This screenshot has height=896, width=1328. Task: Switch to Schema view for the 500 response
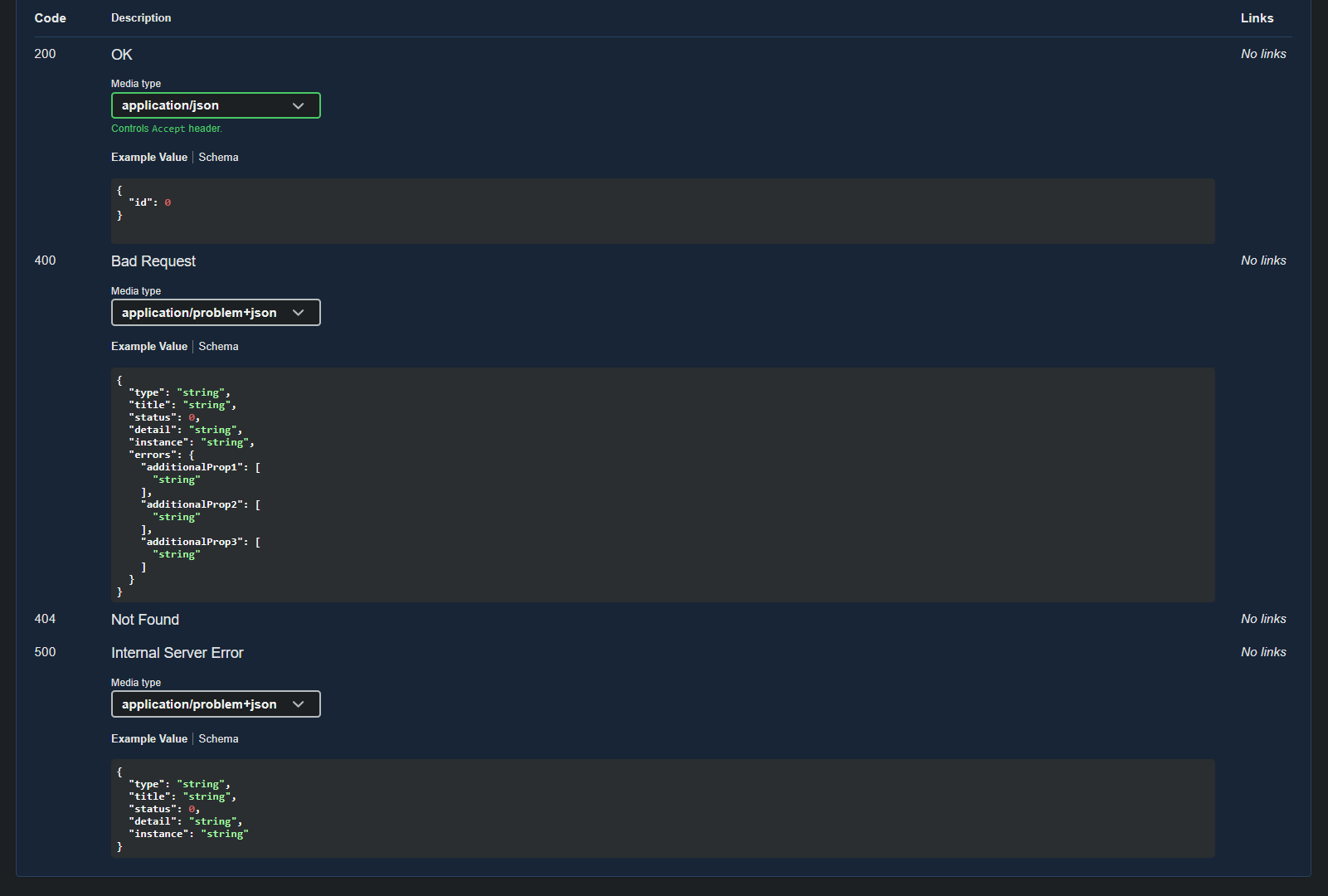click(x=218, y=738)
